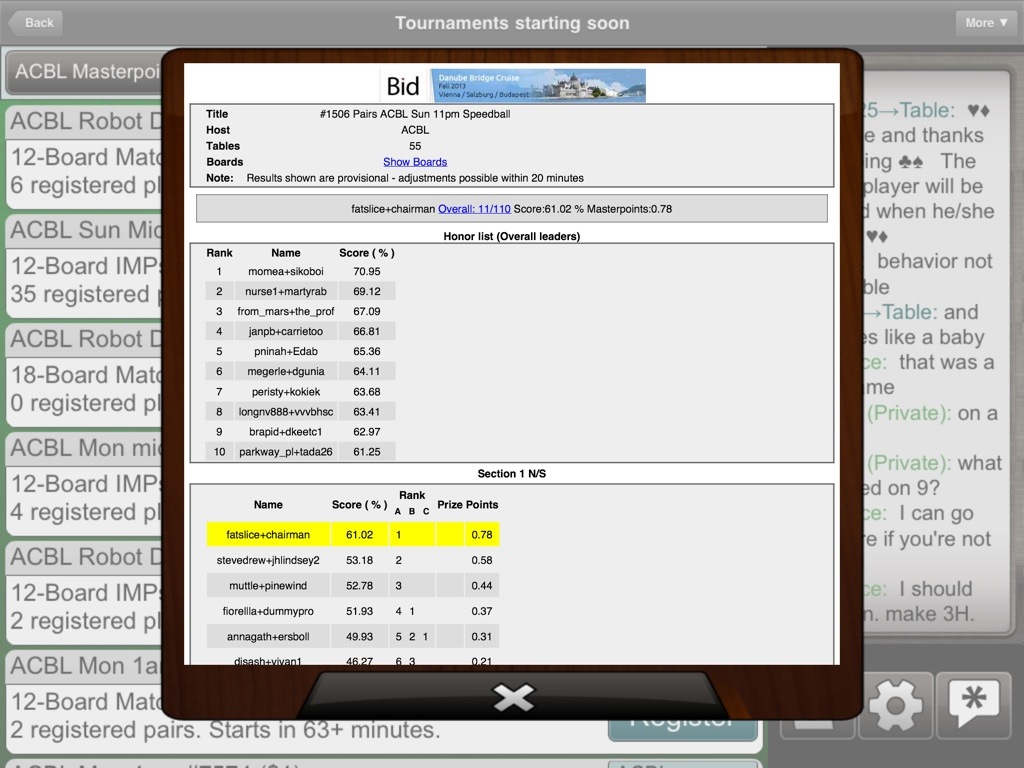Click the Bid logo at top

pyautogui.click(x=403, y=86)
